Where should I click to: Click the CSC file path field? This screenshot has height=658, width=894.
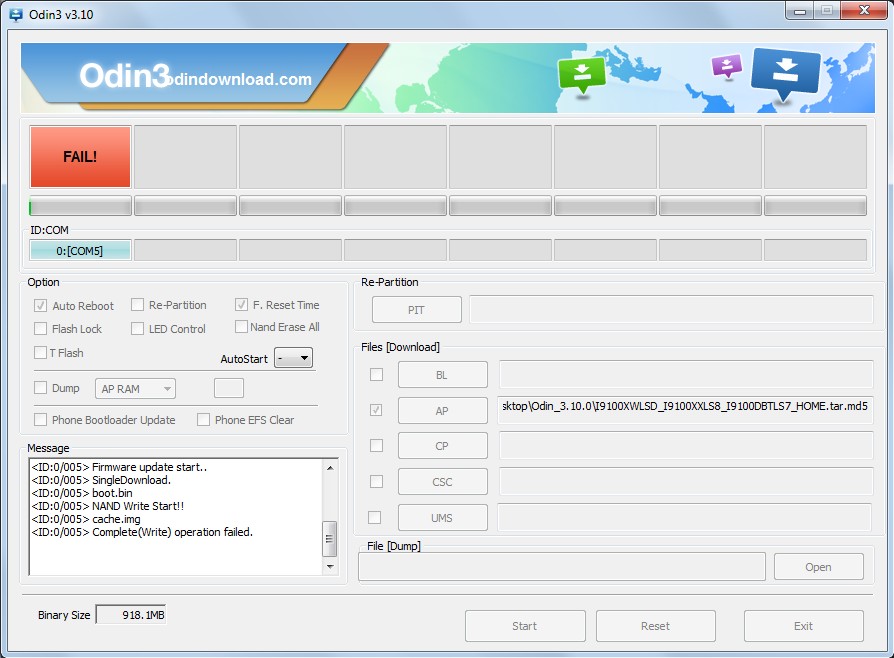point(686,482)
